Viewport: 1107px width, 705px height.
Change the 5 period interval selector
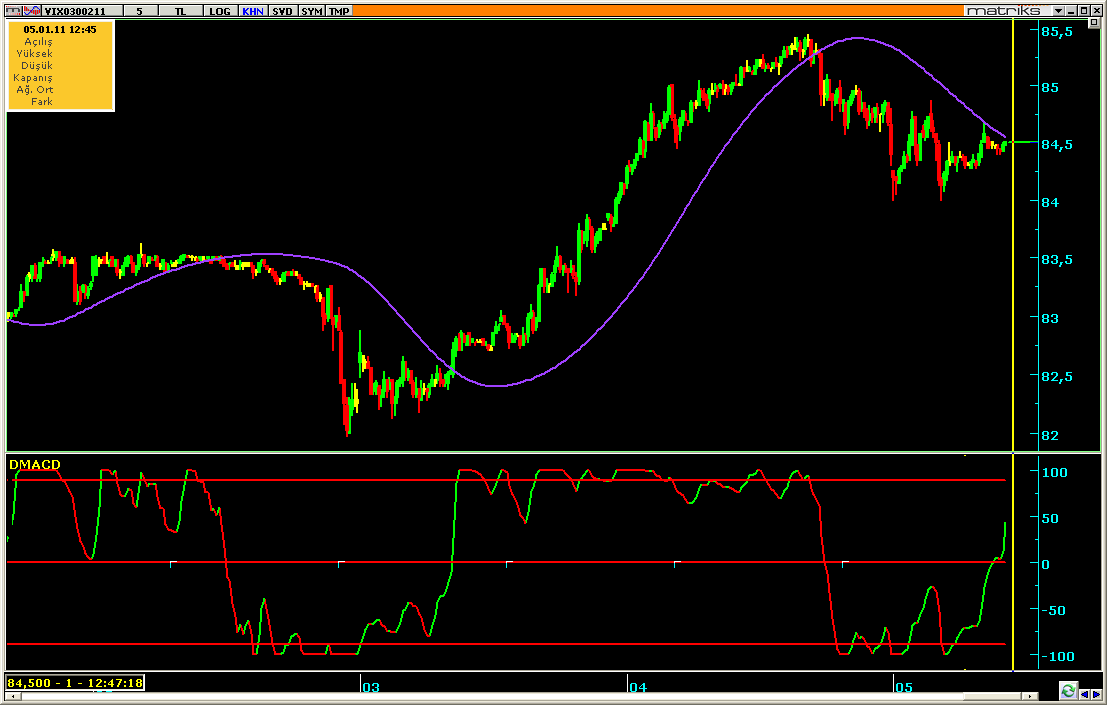click(140, 10)
